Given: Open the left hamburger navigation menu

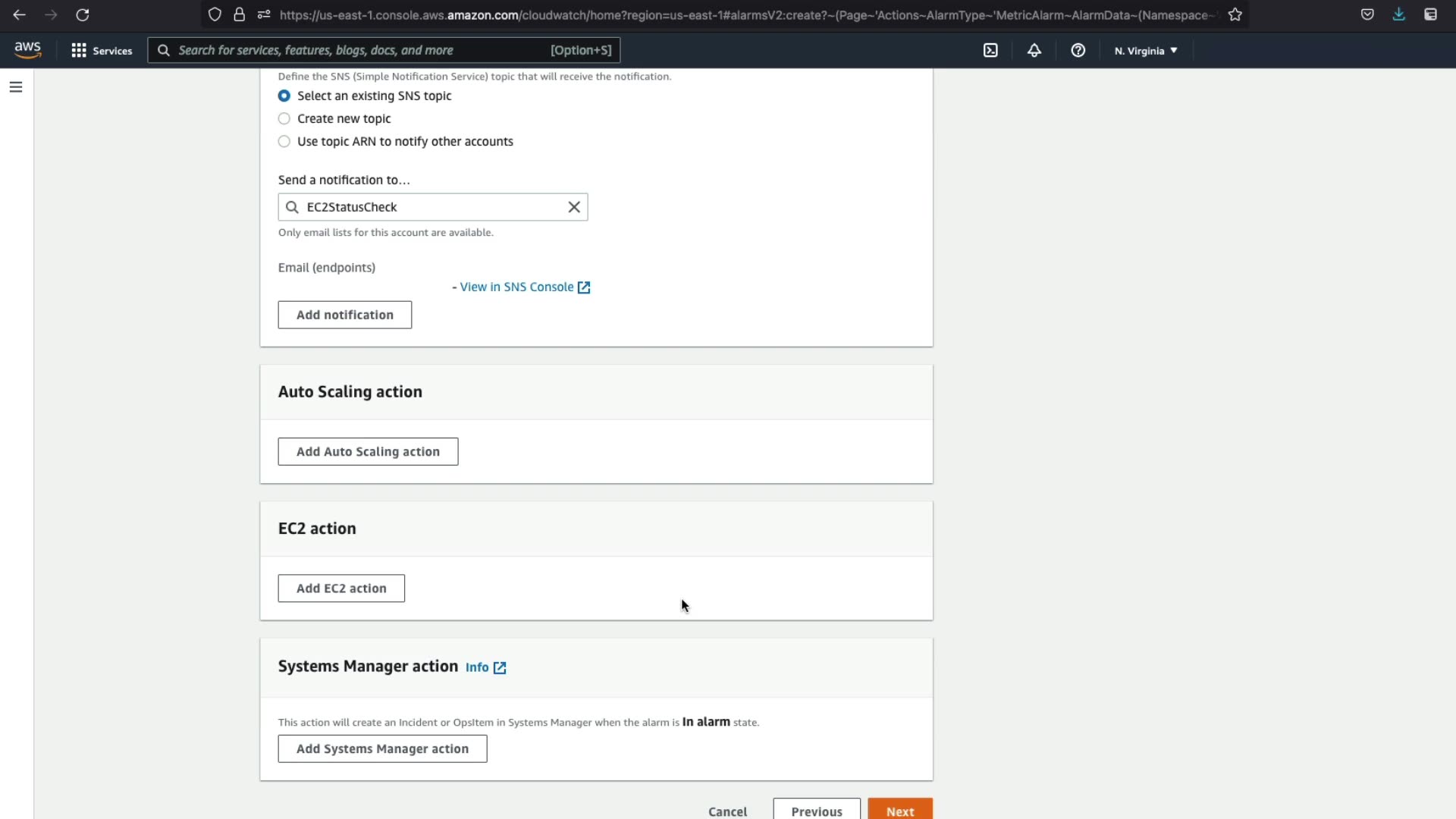Looking at the screenshot, I should click(16, 87).
